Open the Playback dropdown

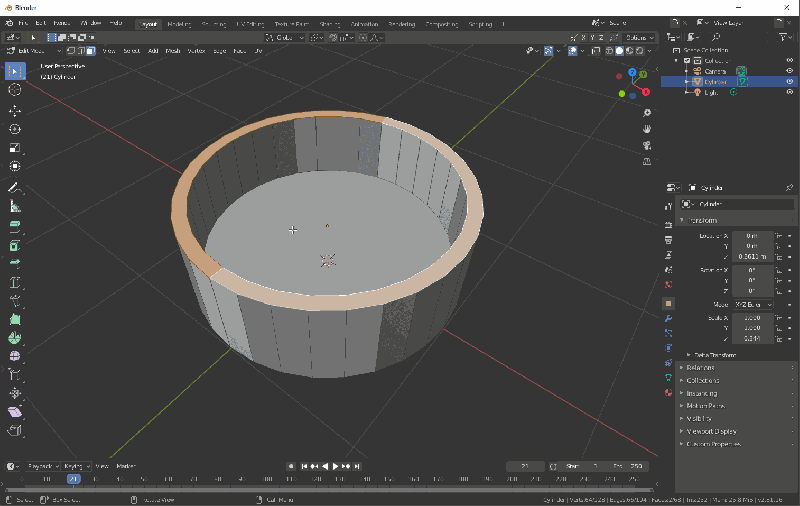click(x=42, y=466)
